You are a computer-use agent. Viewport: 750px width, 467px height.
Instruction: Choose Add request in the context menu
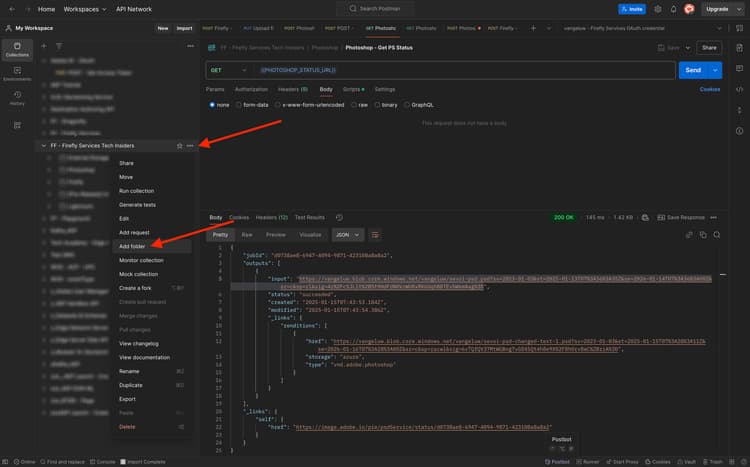[x=152, y=233]
